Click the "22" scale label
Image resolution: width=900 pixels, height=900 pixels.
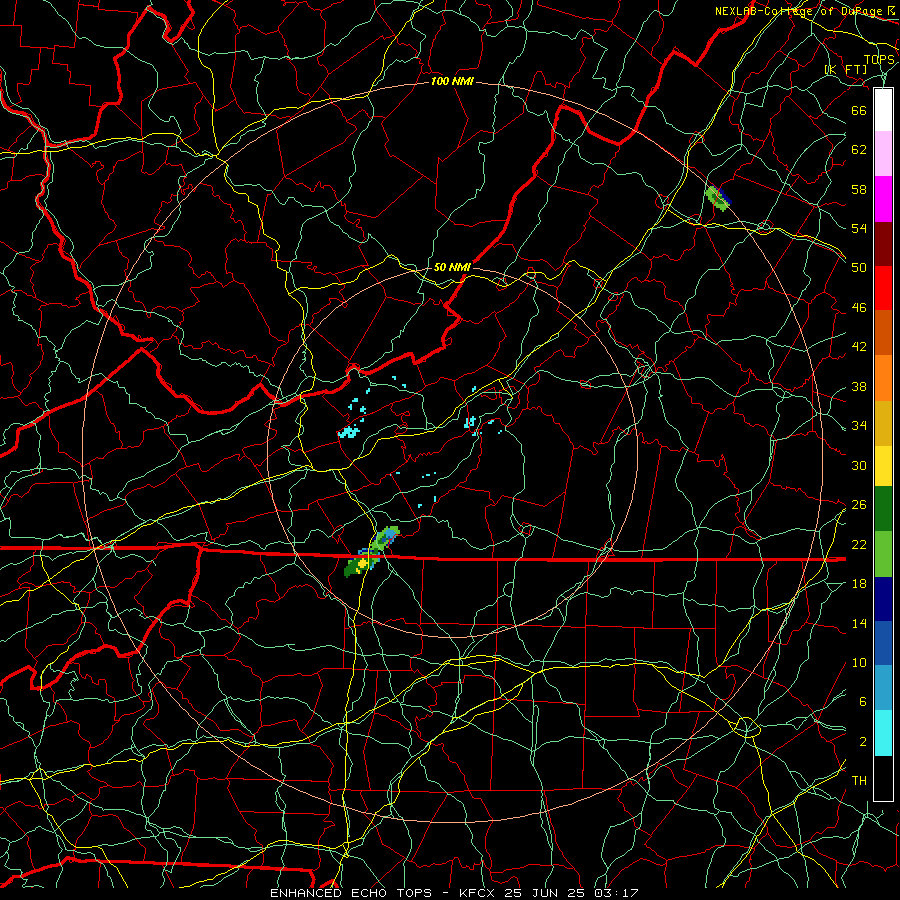(859, 544)
